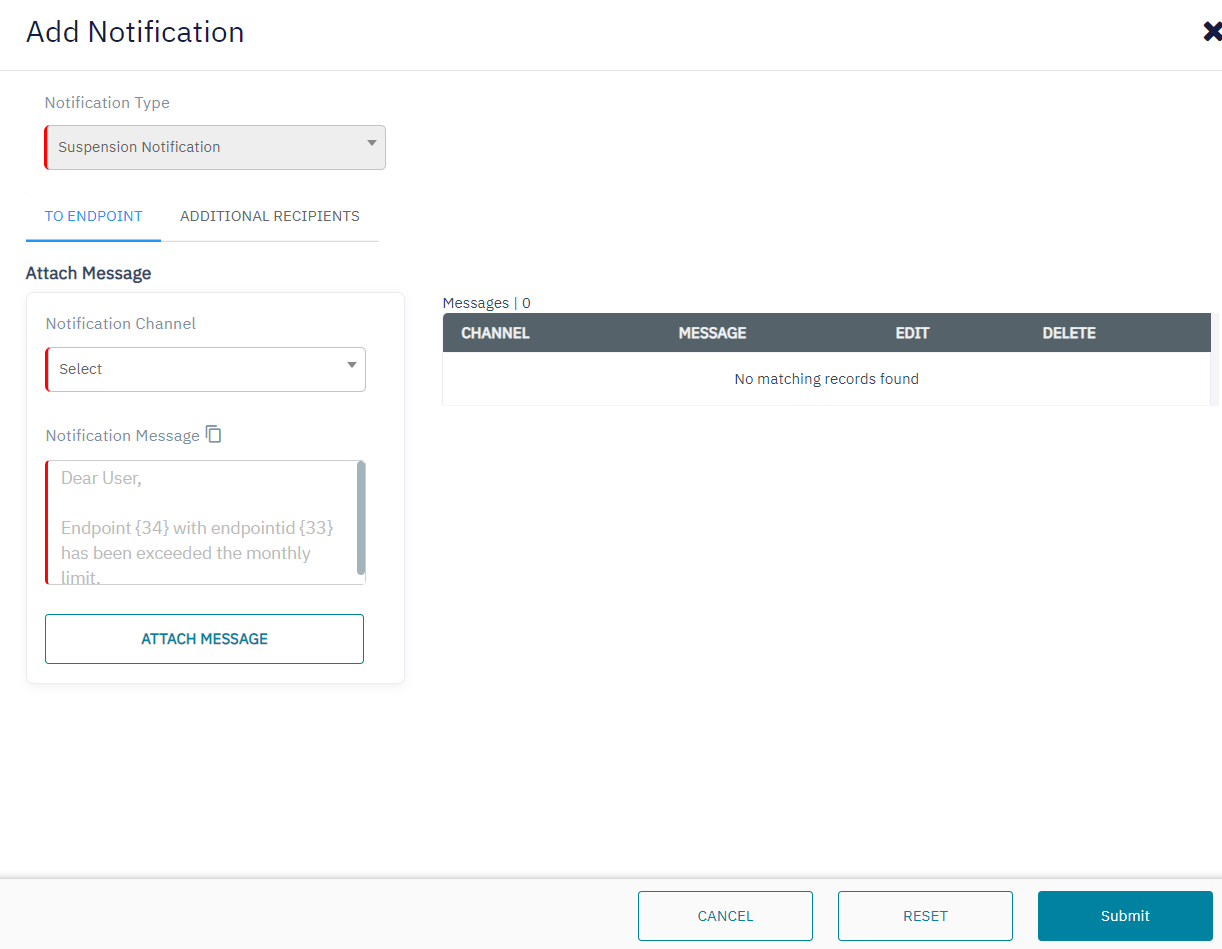Click the Notification Channel field label
The image size is (1222, 949).
pyautogui.click(x=121, y=324)
